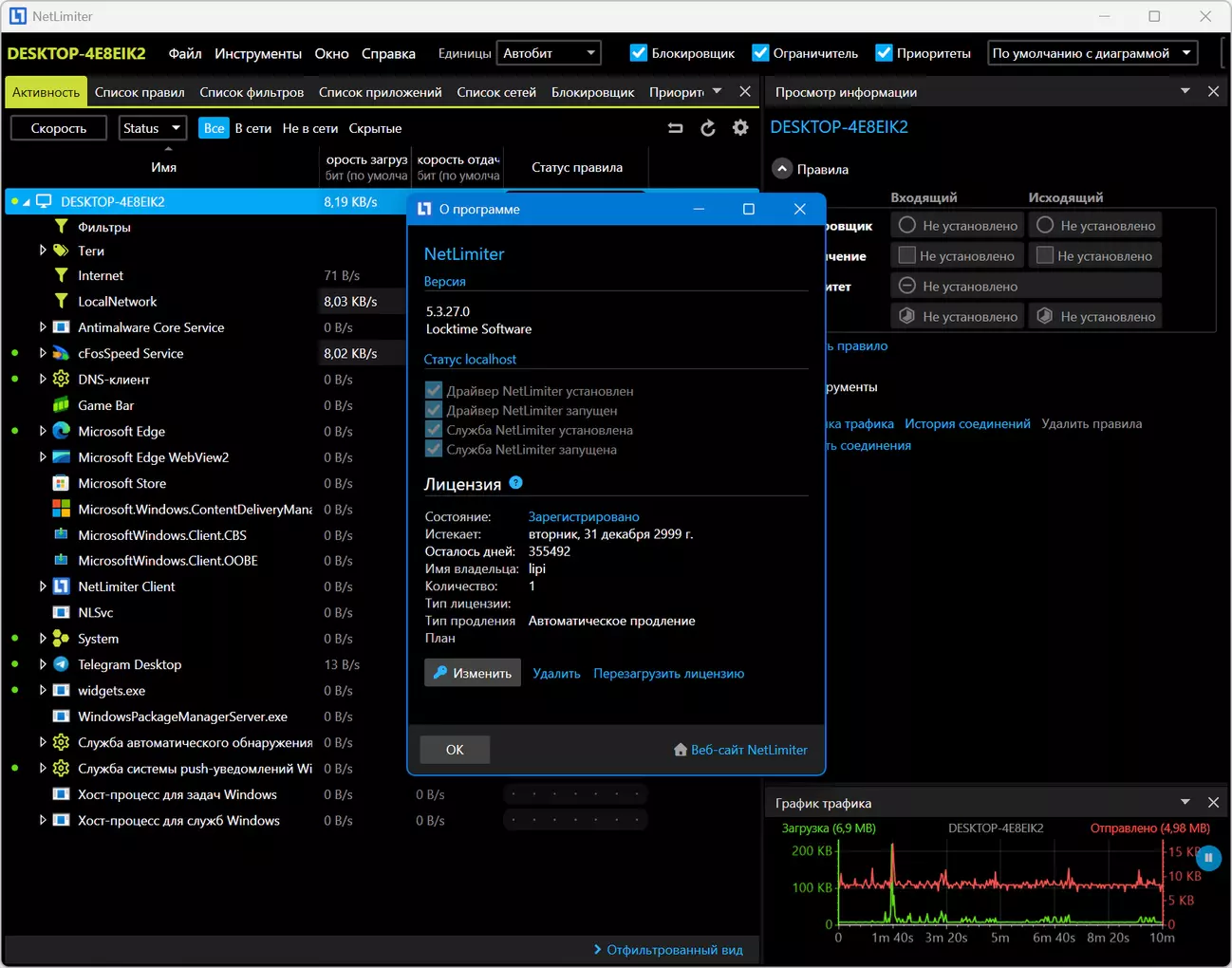Screen dimensions: 1232x968
Task: Click the Antimalware Core Service icon
Action: click(x=61, y=327)
